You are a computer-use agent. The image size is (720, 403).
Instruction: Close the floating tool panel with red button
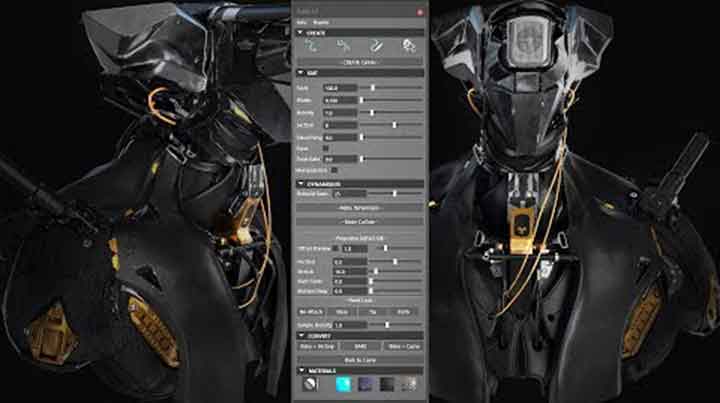(x=420, y=11)
